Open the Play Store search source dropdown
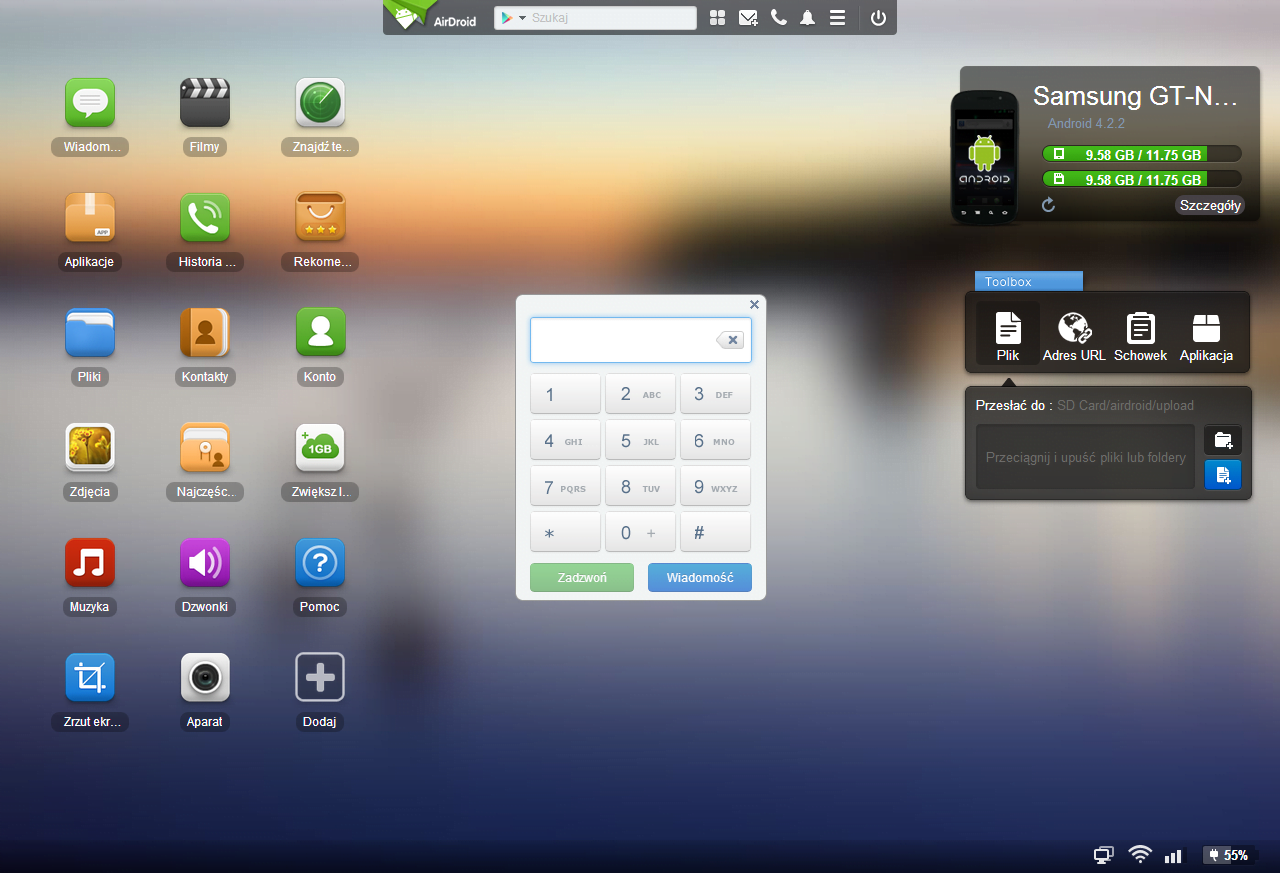The width and height of the screenshot is (1280, 873). coord(514,18)
